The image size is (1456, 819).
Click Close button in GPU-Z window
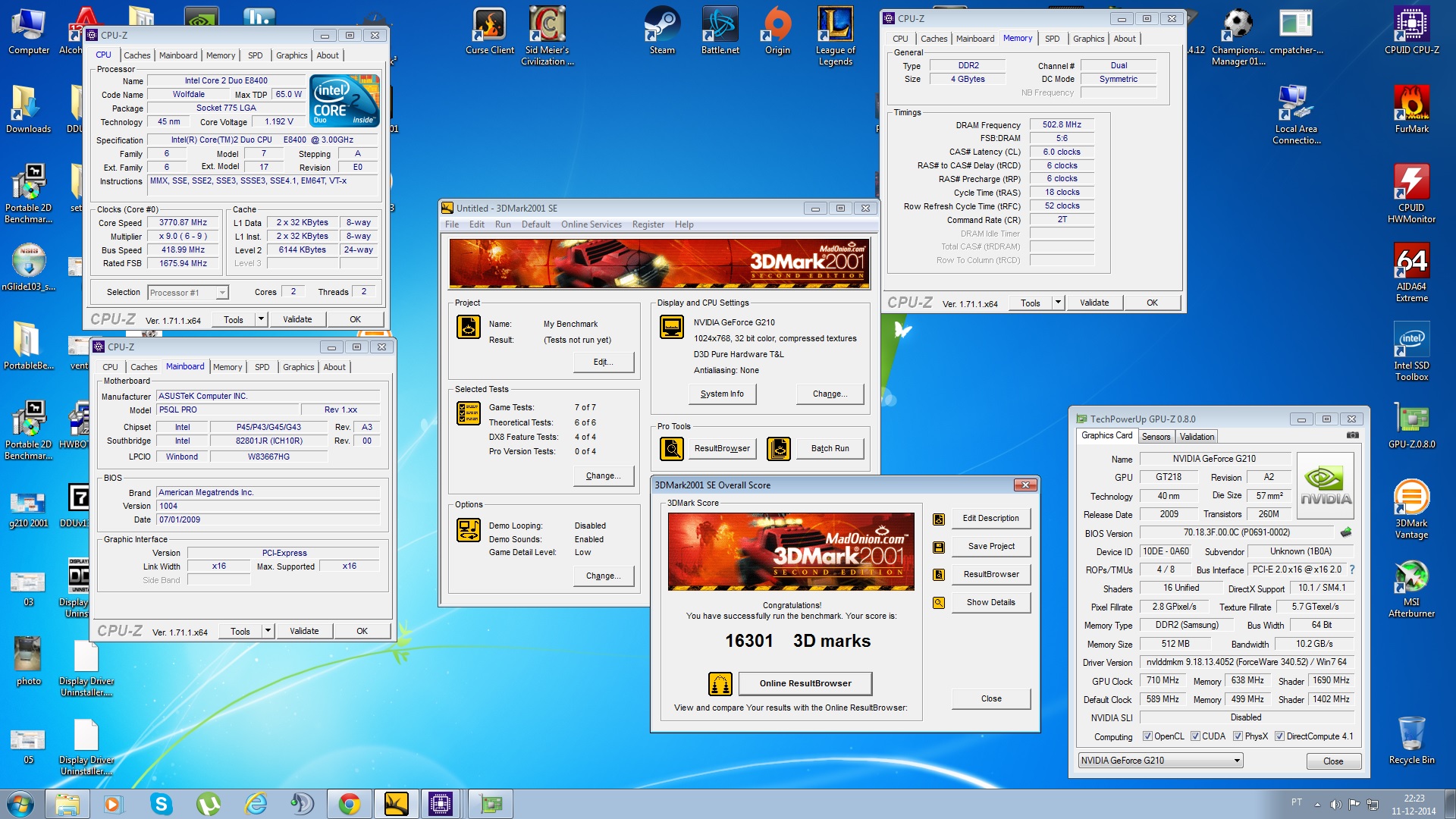pyautogui.click(x=1333, y=761)
